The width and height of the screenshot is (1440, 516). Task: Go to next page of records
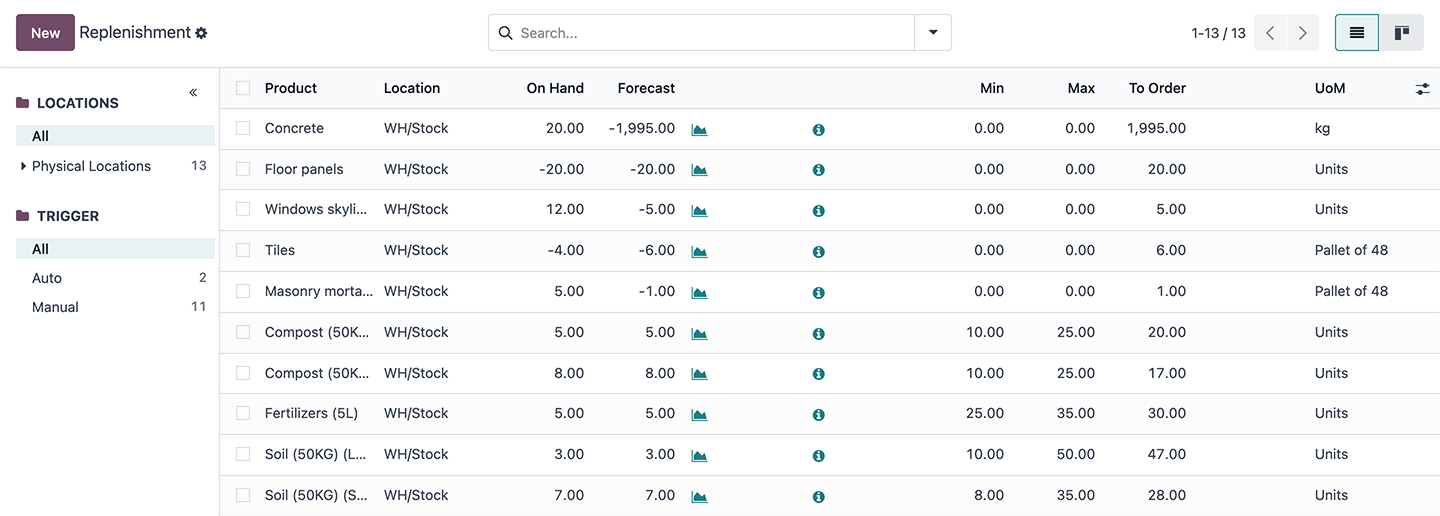[1302, 33]
